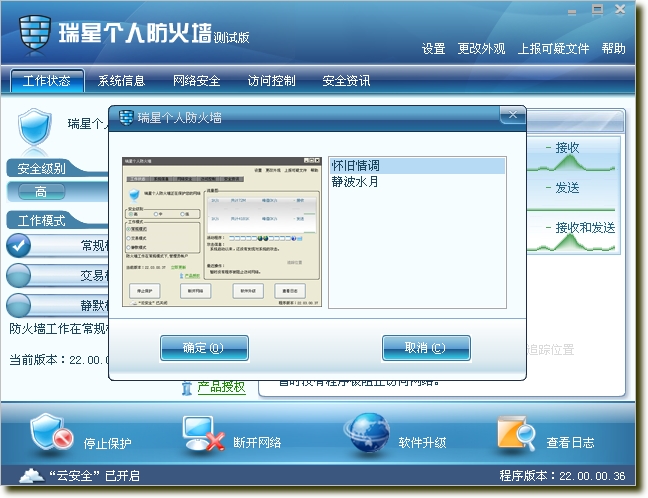The height and width of the screenshot is (498, 648).
Task: Click the blue shield status icon
Action: point(35,126)
